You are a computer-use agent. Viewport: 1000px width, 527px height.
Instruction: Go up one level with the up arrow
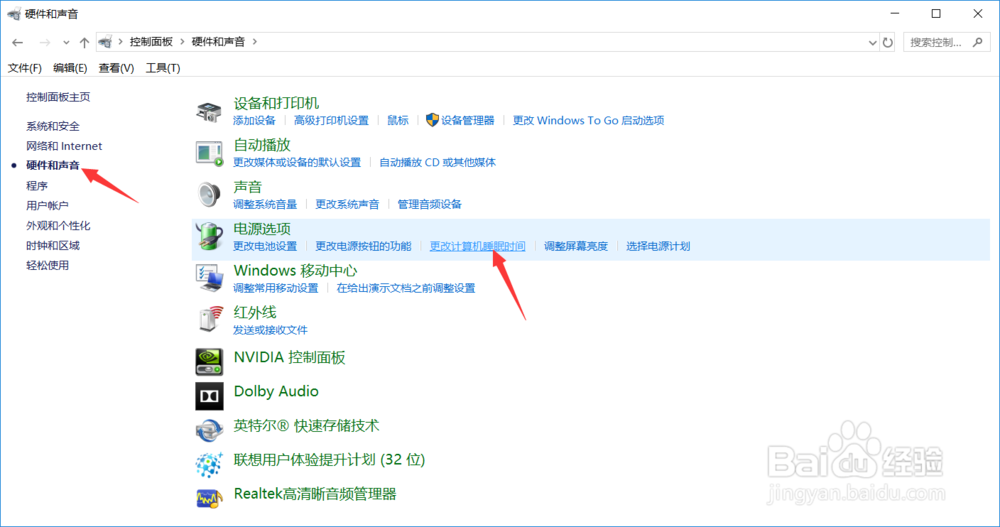[x=84, y=42]
